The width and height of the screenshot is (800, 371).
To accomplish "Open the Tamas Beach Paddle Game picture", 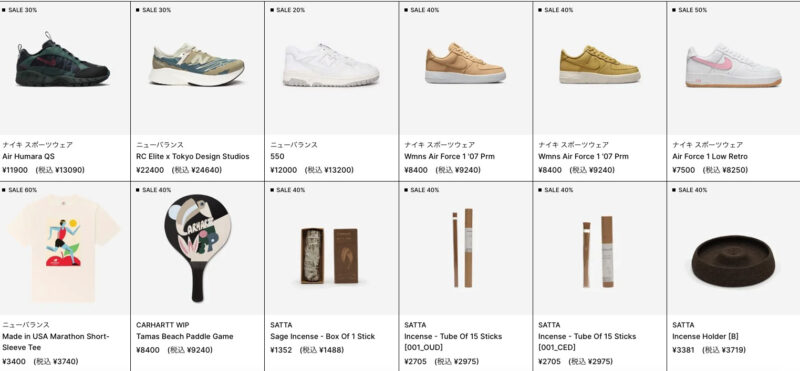I will click(197, 248).
